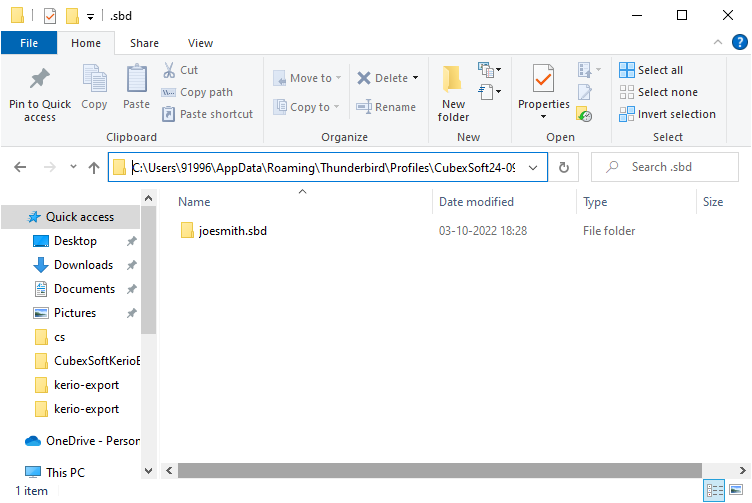Image resolution: width=752 pixels, height=503 pixels.
Task: Go up one folder level
Action: [94, 168]
